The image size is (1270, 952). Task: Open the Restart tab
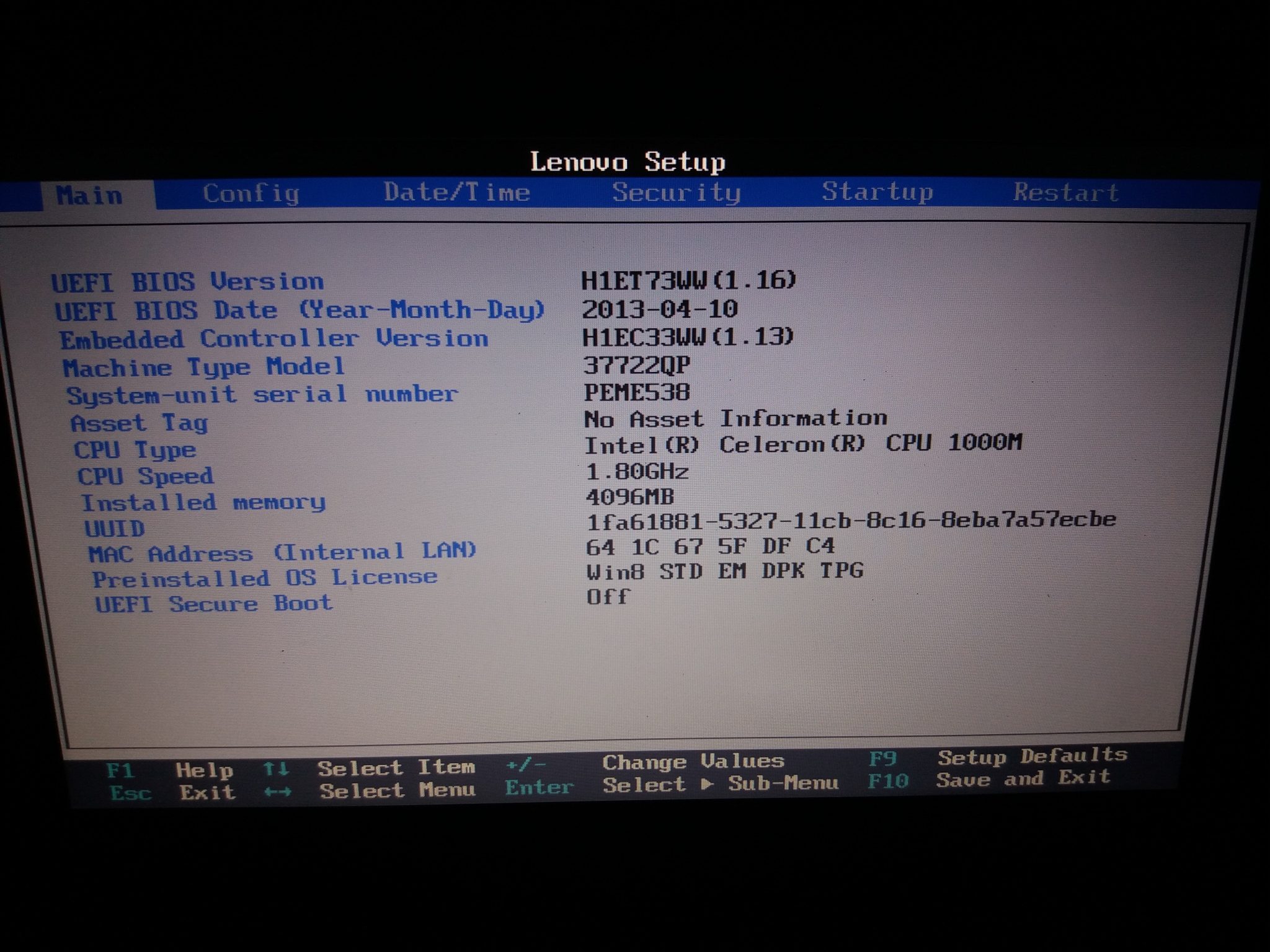pos(1066,192)
